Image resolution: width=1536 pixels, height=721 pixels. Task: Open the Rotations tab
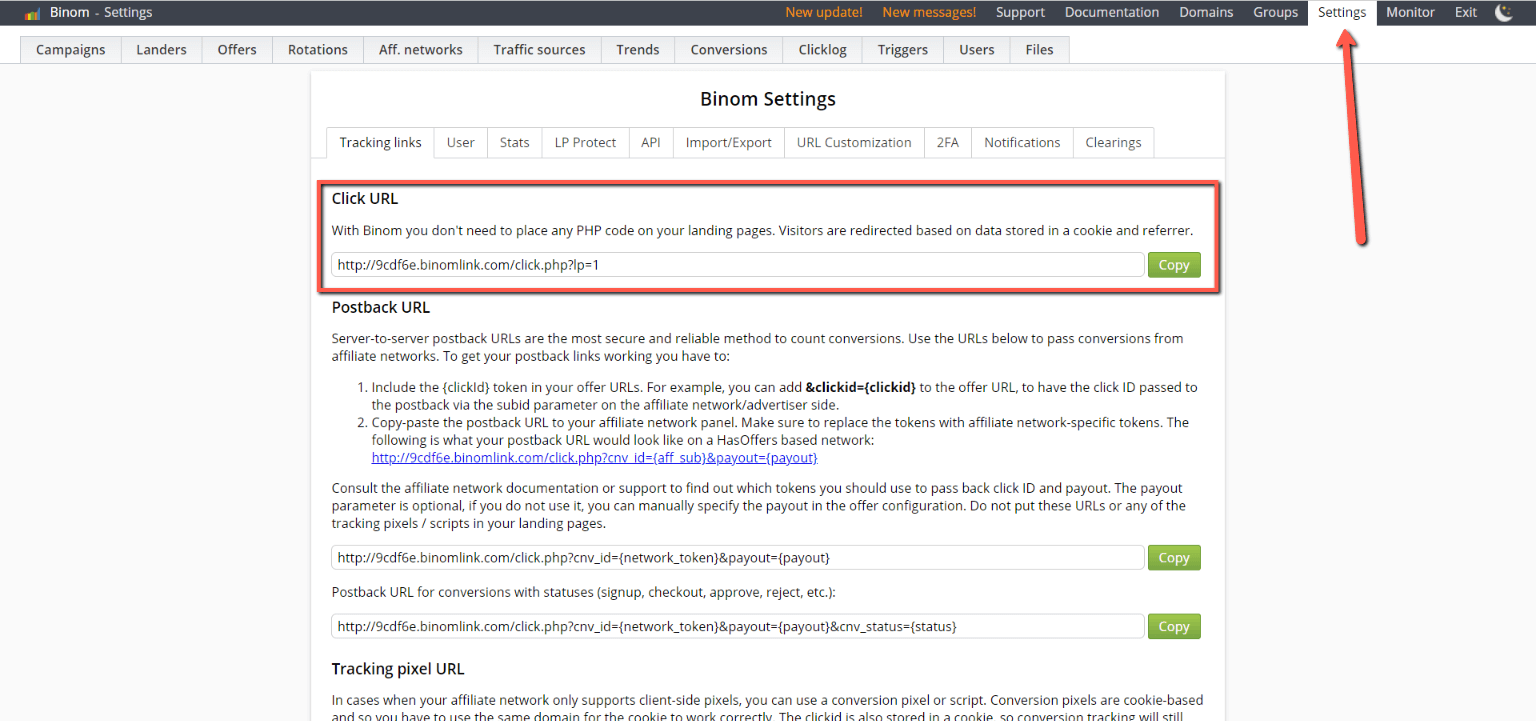coord(318,50)
